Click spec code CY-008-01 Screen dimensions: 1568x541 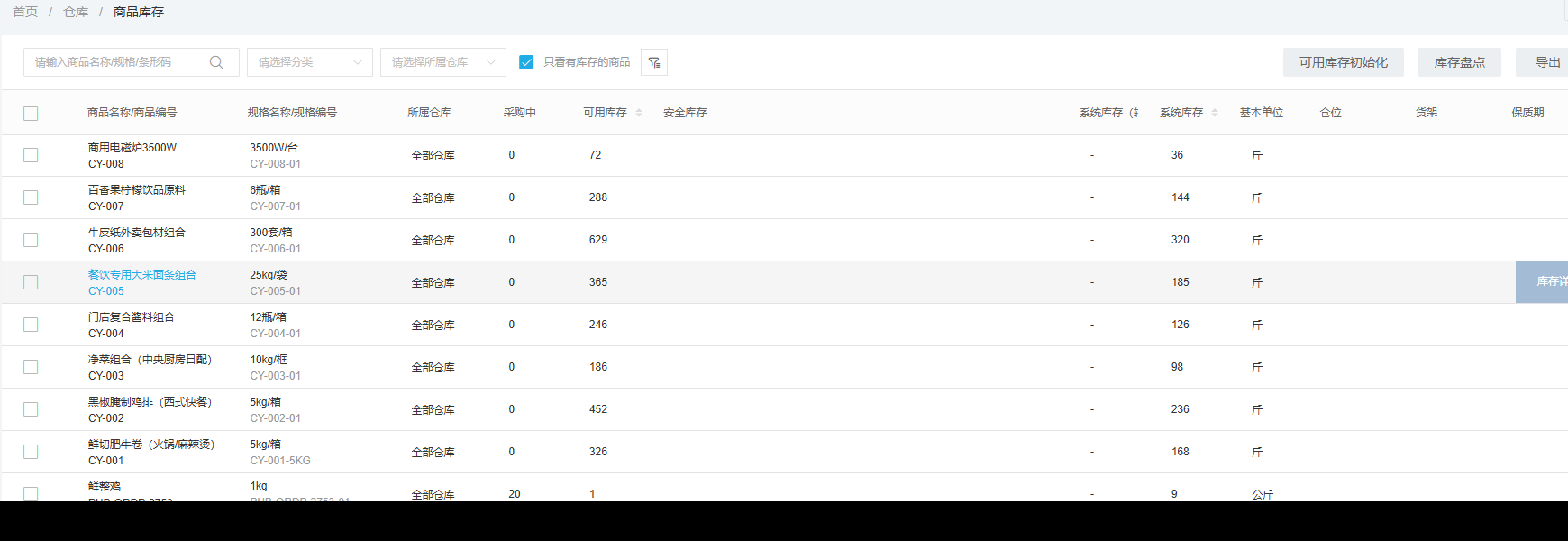tap(276, 164)
